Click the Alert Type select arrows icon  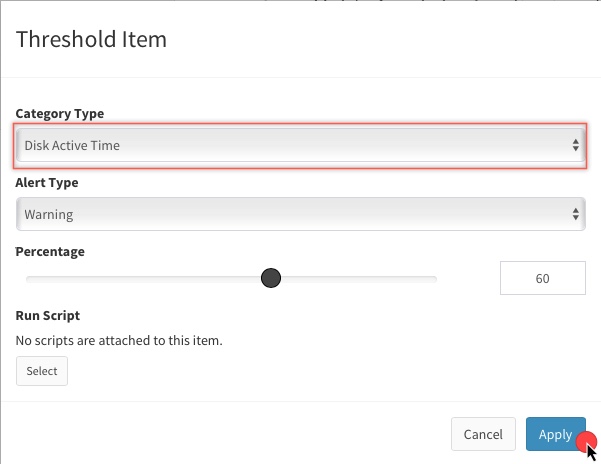coord(575,214)
